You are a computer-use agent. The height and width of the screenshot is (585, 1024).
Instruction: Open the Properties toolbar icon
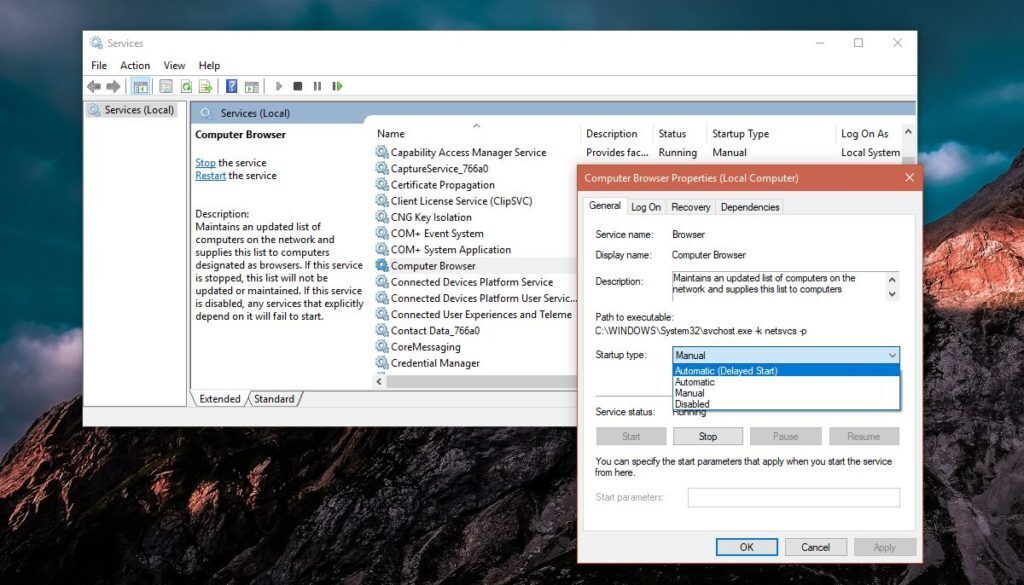point(164,86)
